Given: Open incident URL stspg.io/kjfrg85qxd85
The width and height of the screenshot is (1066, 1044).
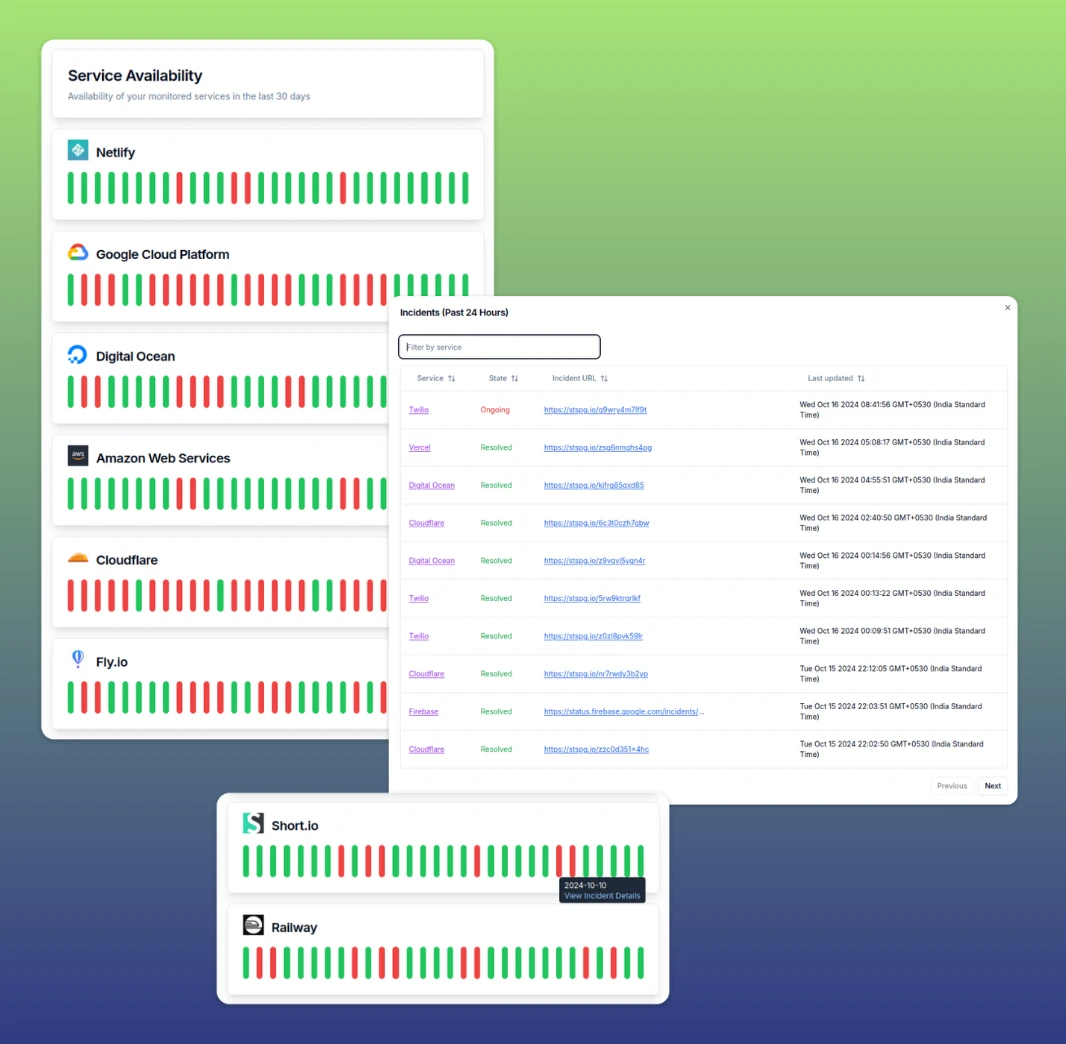Looking at the screenshot, I should pyautogui.click(x=594, y=485).
